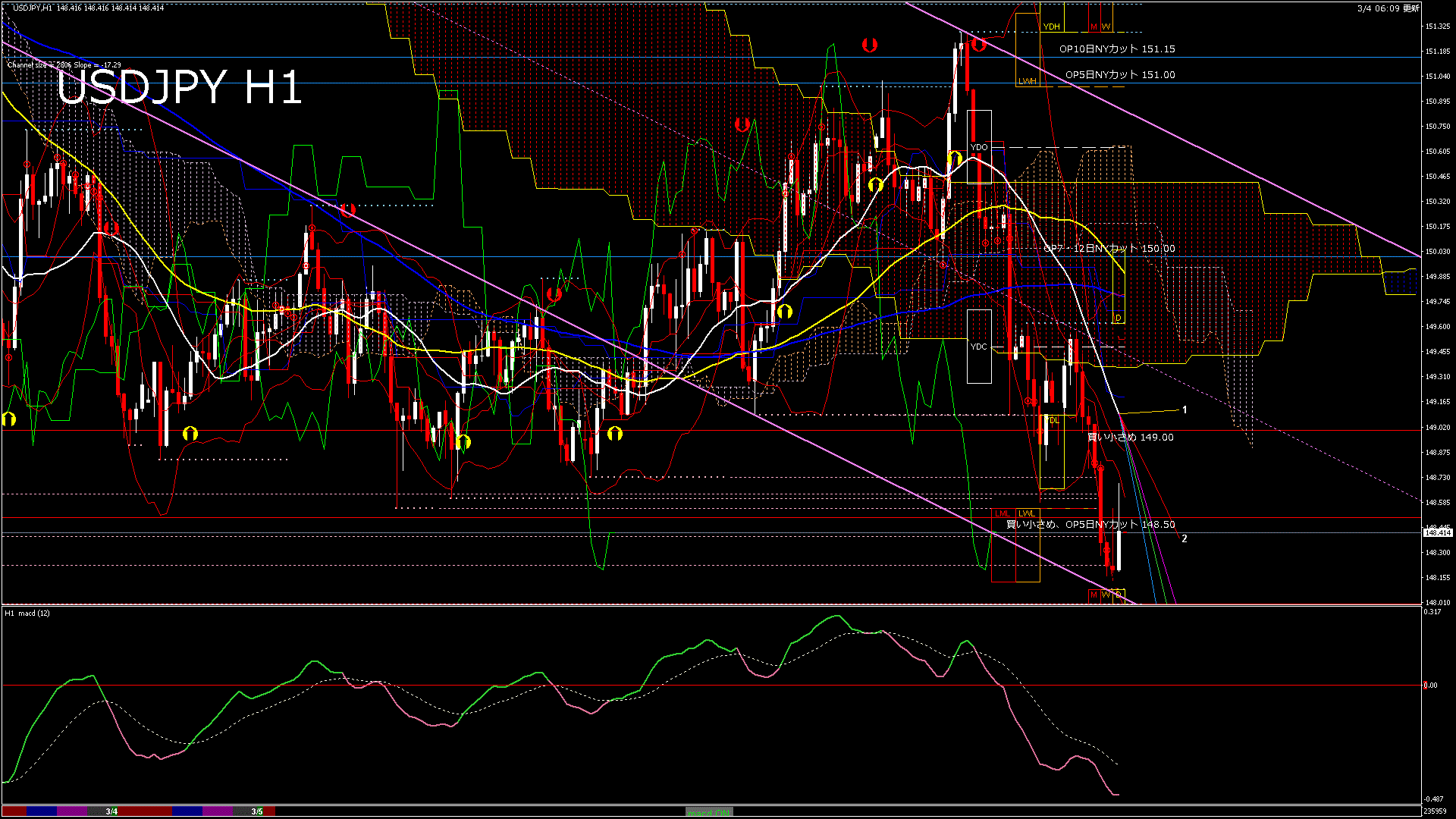Click the H1 macd (12) indicator label
The height and width of the screenshot is (819, 1456).
(x=27, y=613)
